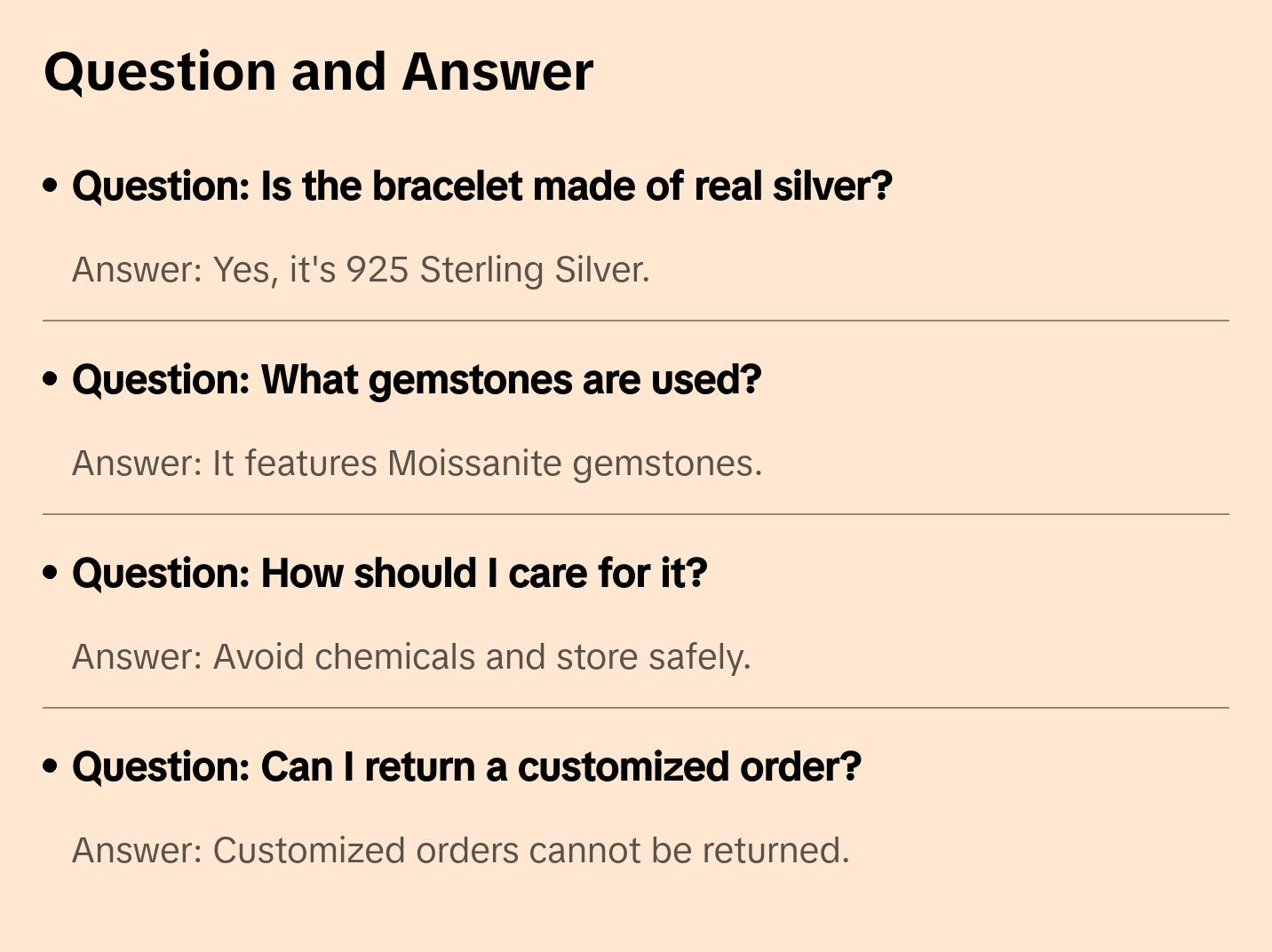Click the bullet beside the return order question
This screenshot has height=952, width=1272.
pos(51,766)
